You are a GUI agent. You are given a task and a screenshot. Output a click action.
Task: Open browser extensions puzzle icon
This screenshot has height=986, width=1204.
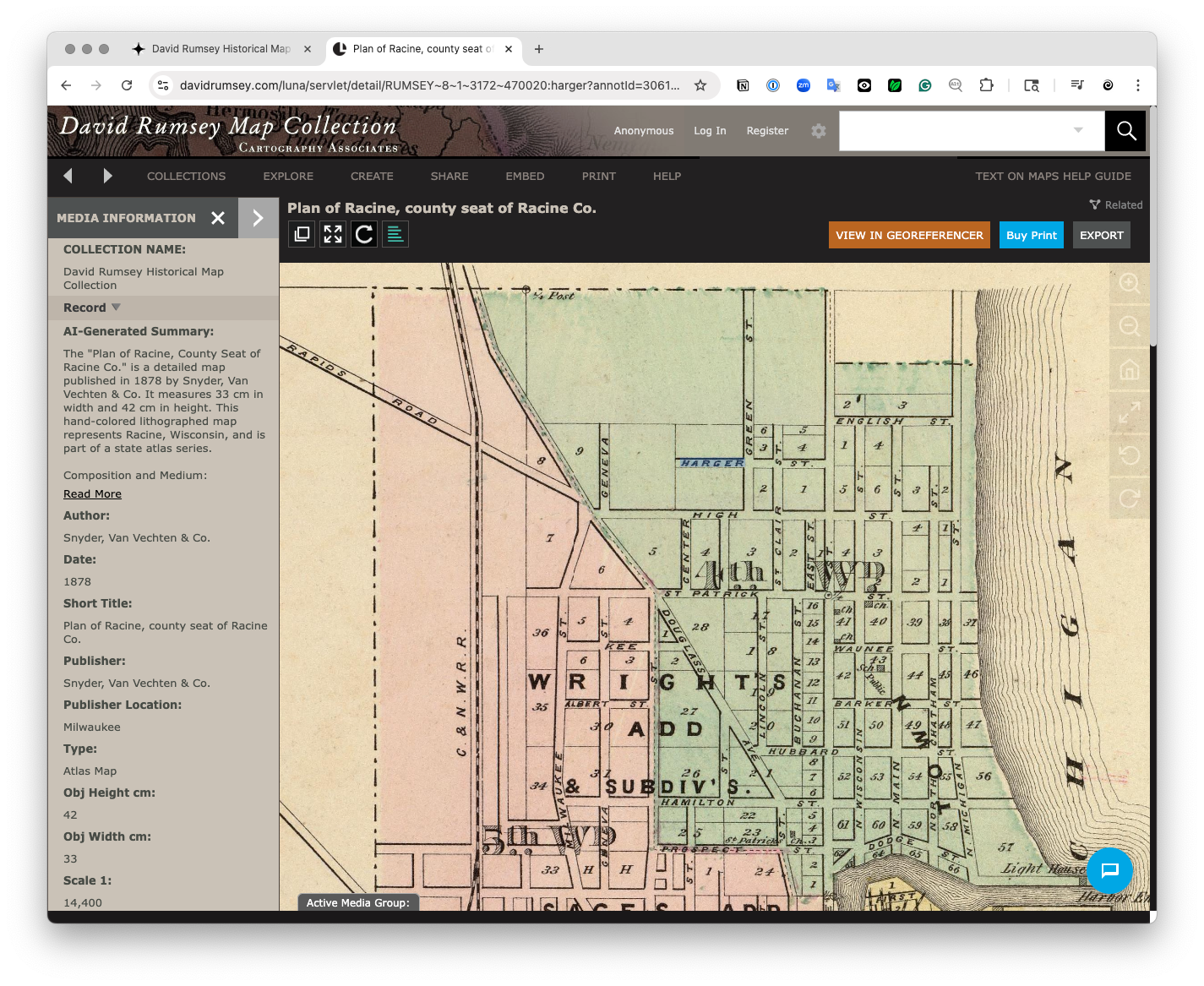(x=986, y=85)
